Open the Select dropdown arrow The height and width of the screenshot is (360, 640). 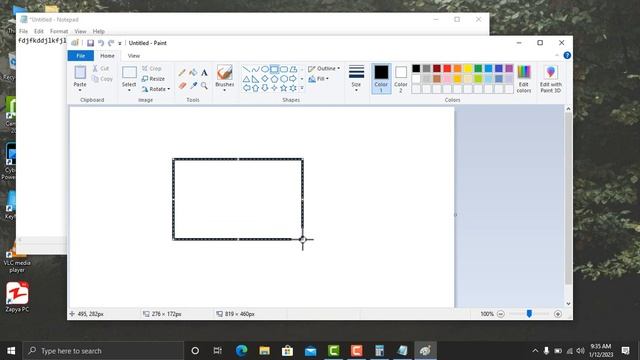pos(129,90)
